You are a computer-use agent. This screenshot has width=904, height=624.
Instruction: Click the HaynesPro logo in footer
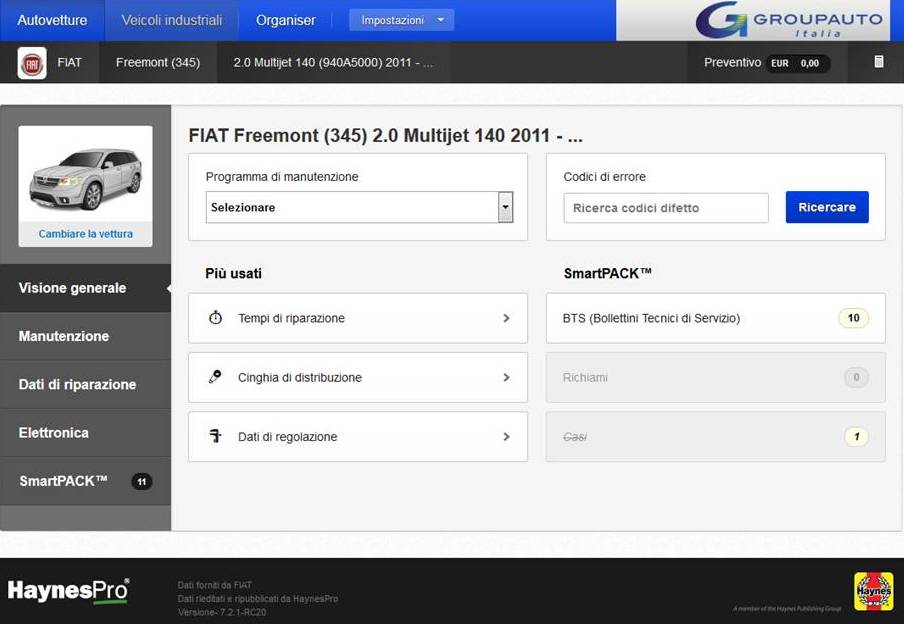(69, 591)
